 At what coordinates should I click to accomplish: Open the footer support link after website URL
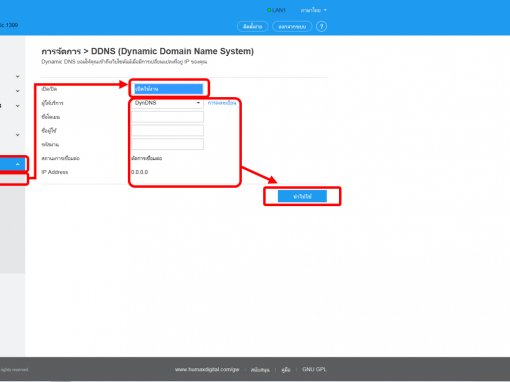click(x=260, y=370)
